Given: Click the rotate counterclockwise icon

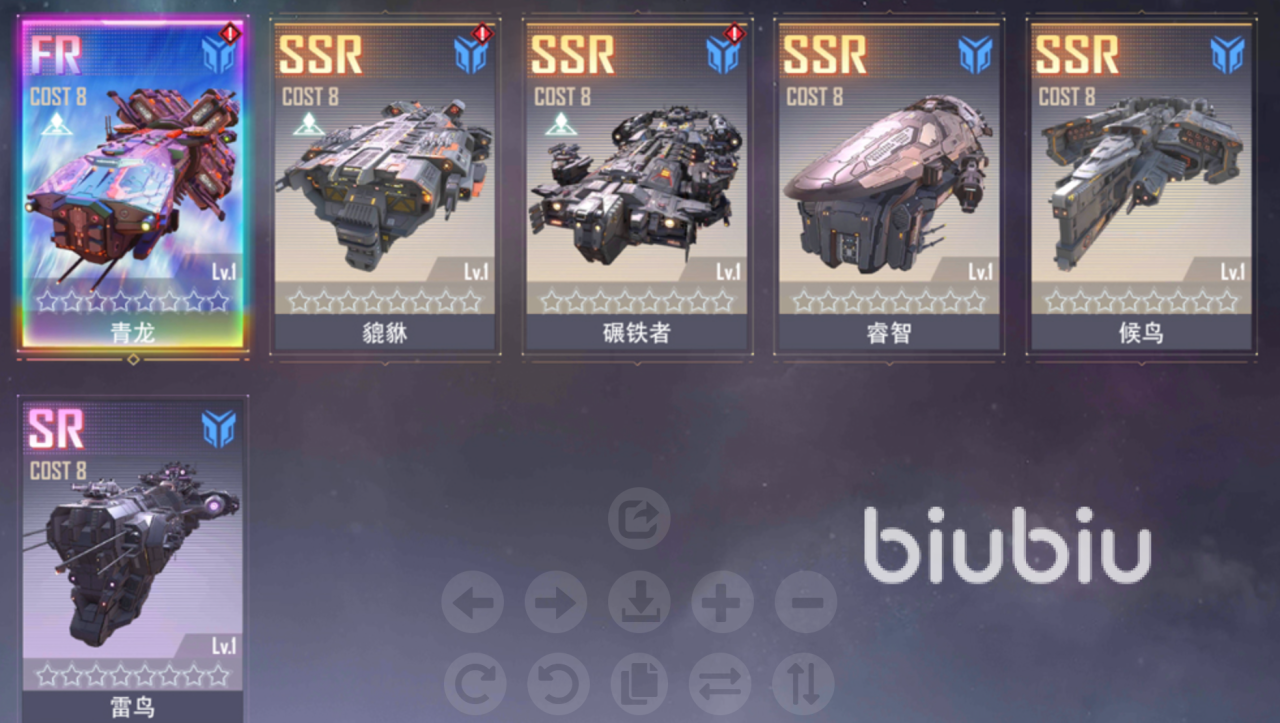Looking at the screenshot, I should 556,685.
